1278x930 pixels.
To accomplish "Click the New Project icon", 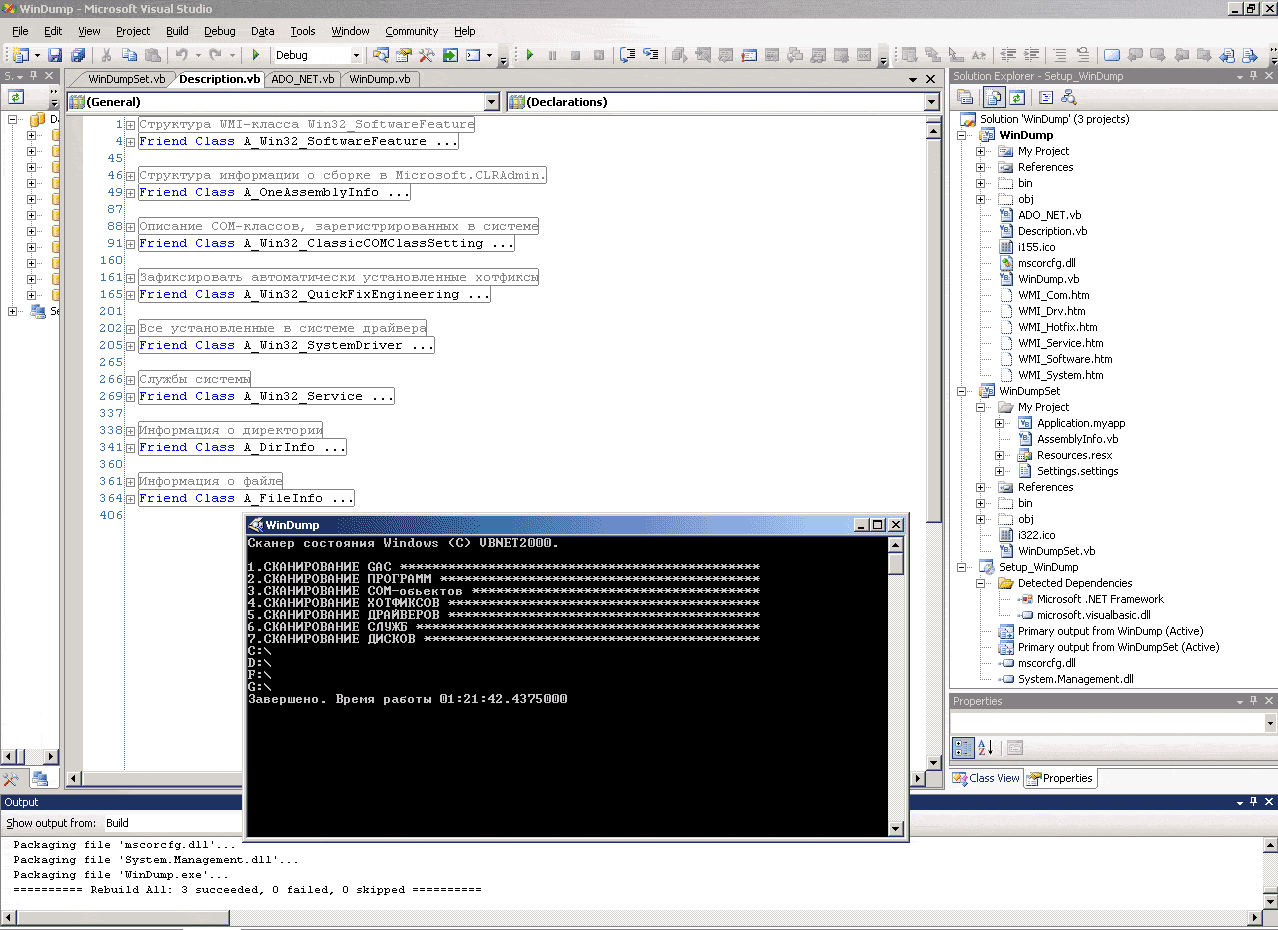I will click(20, 55).
